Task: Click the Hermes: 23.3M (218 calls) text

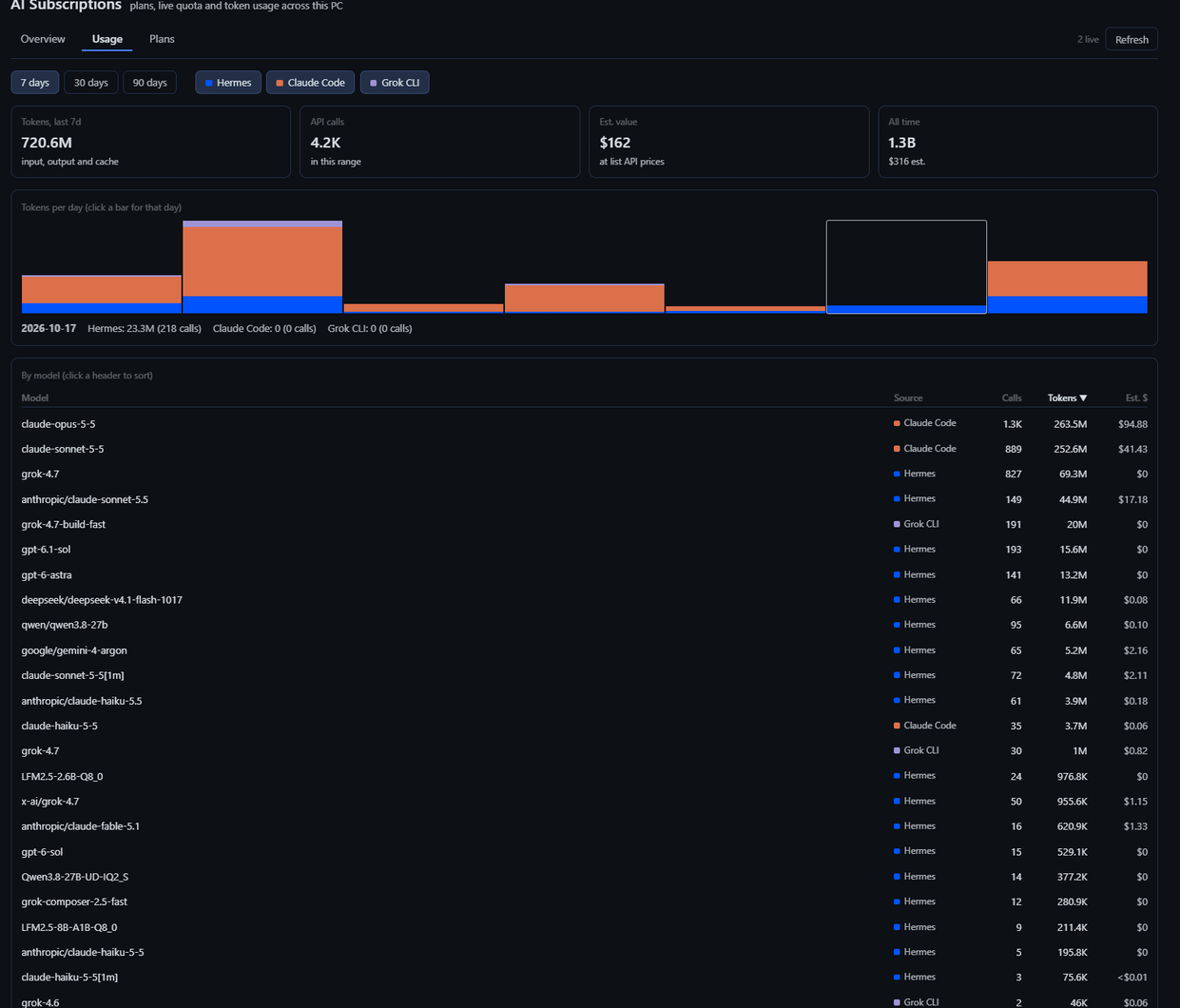Action: [145, 328]
